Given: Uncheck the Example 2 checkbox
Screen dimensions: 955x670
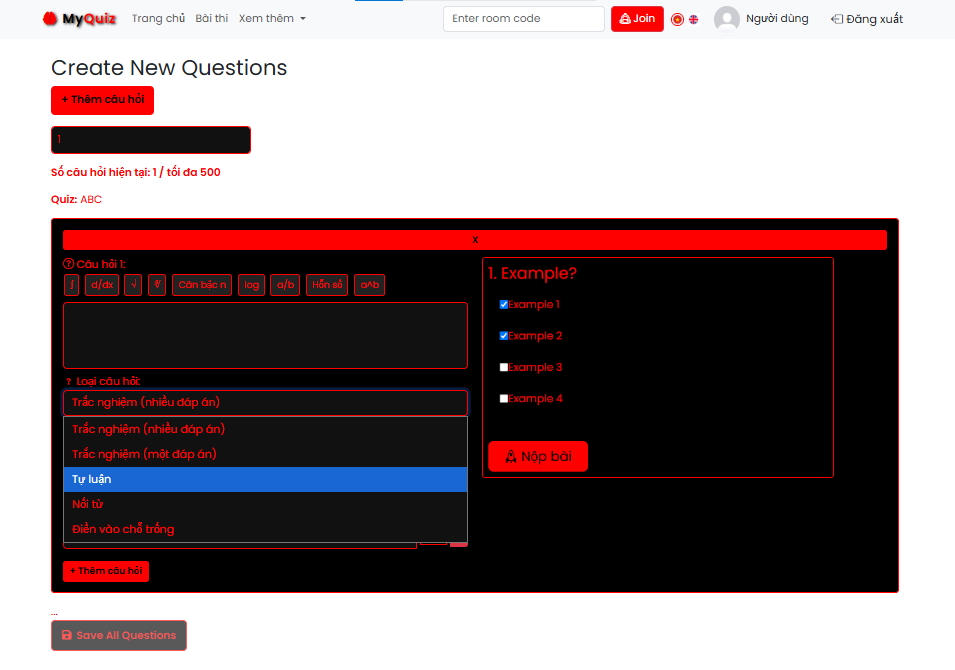Looking at the screenshot, I should (503, 336).
